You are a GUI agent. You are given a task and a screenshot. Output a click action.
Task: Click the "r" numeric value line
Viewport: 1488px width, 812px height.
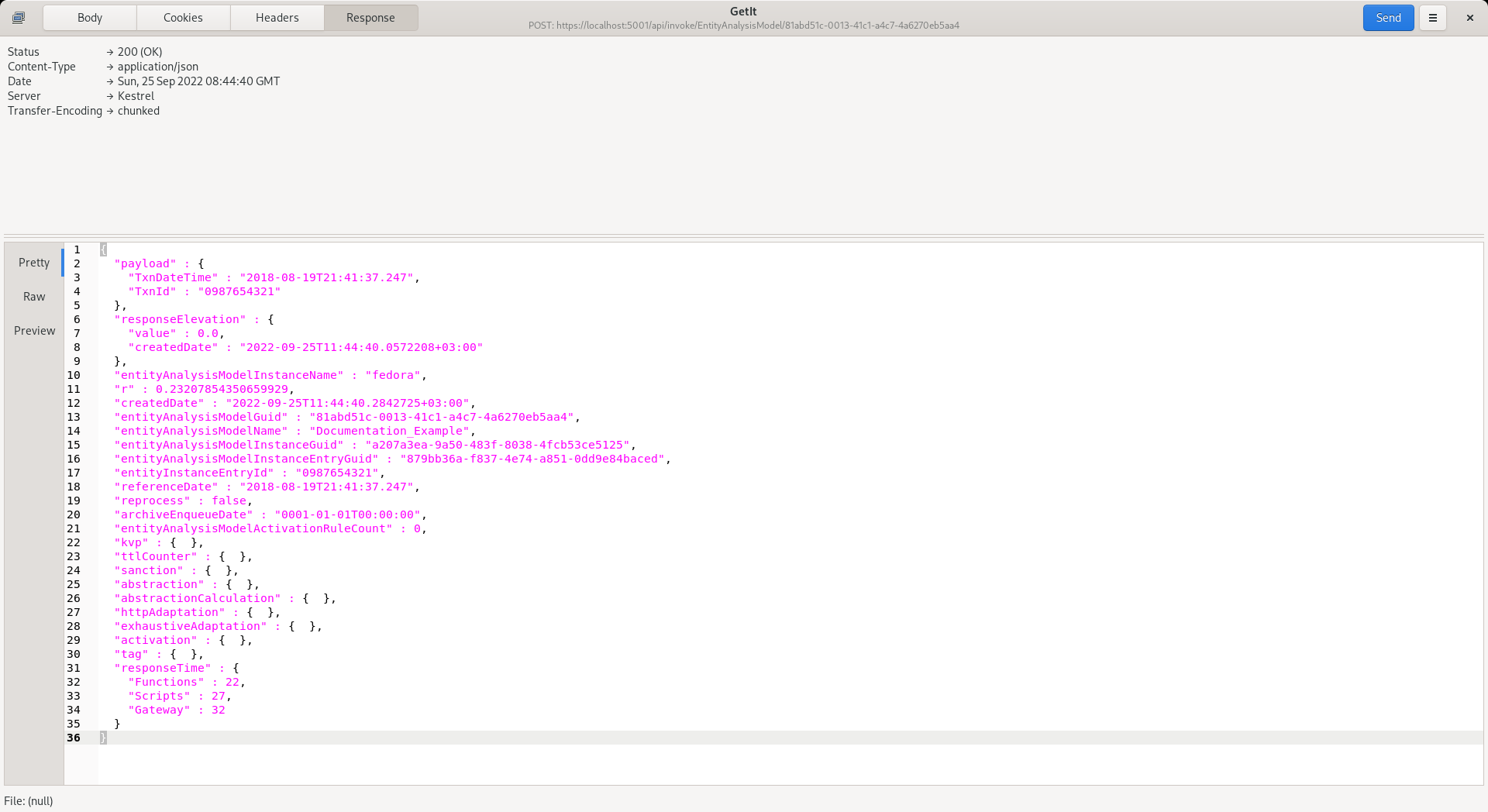(x=204, y=389)
